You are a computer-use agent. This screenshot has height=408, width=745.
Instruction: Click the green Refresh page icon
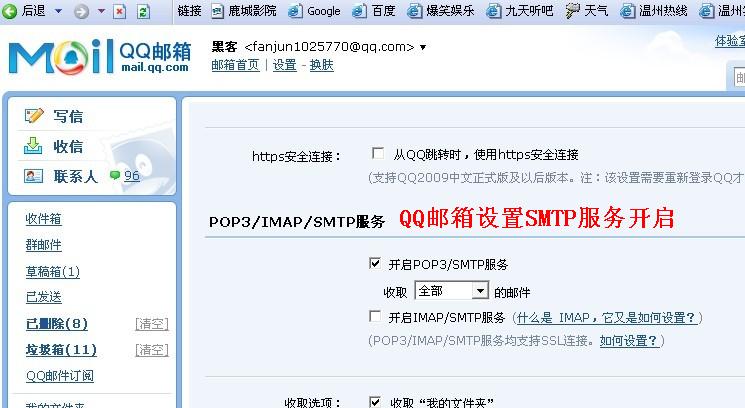(x=143, y=11)
